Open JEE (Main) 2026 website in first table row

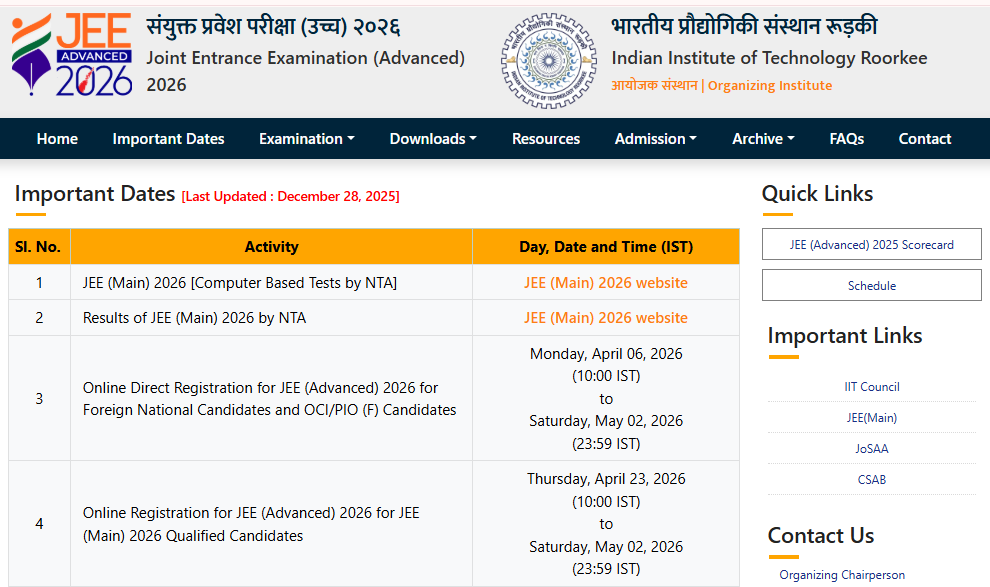(605, 283)
